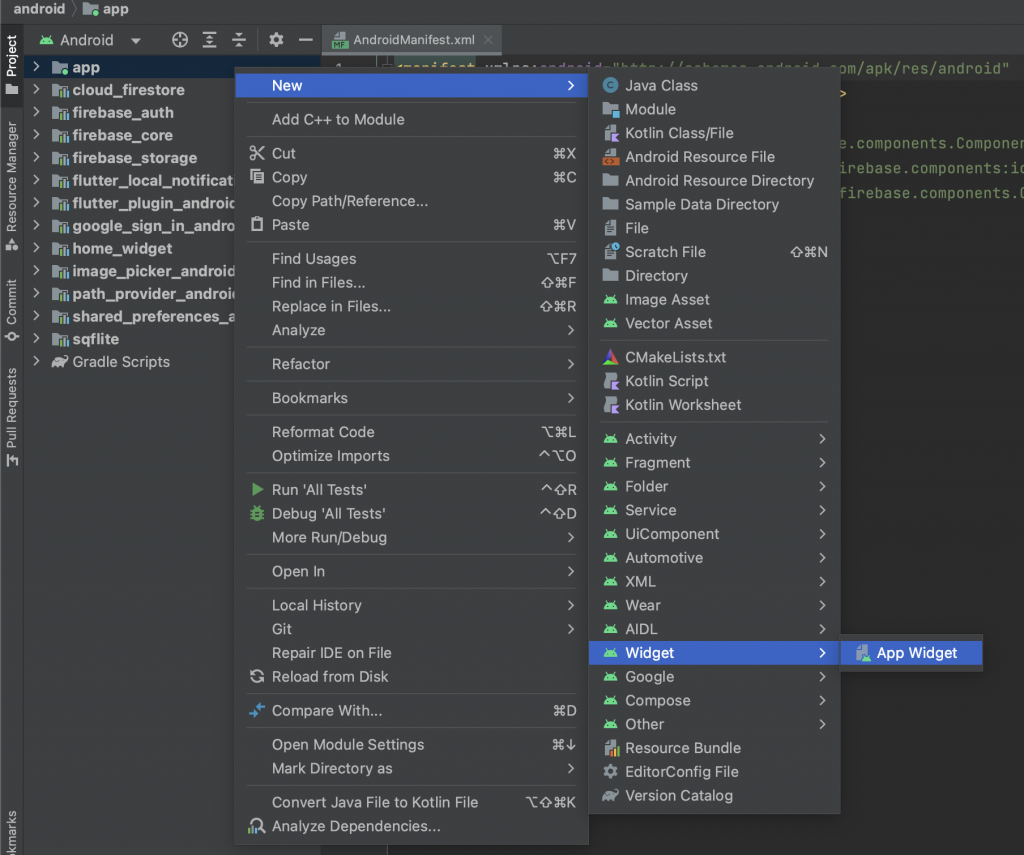Expand the app module node

(37, 67)
